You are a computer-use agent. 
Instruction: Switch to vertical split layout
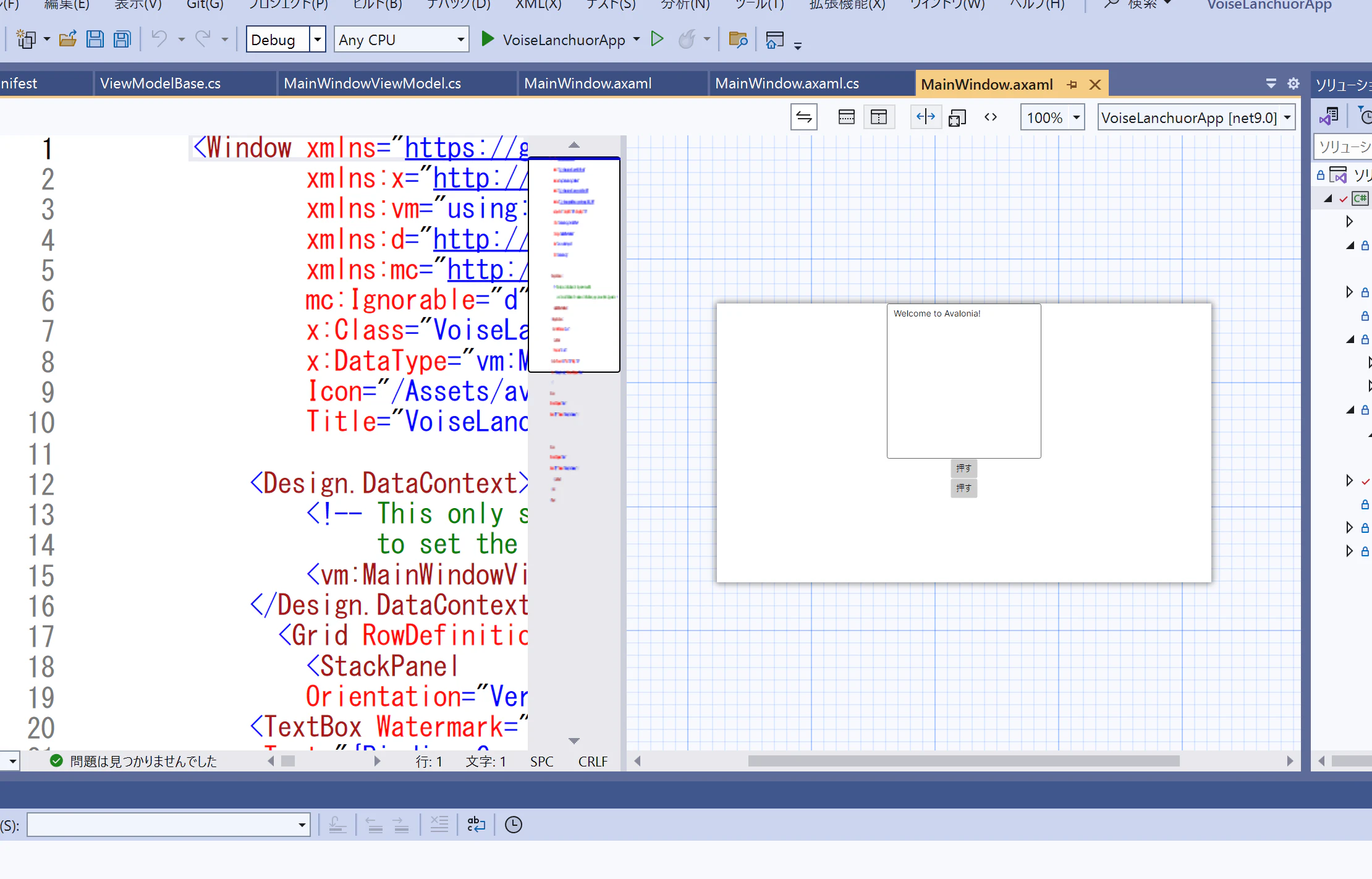point(878,117)
